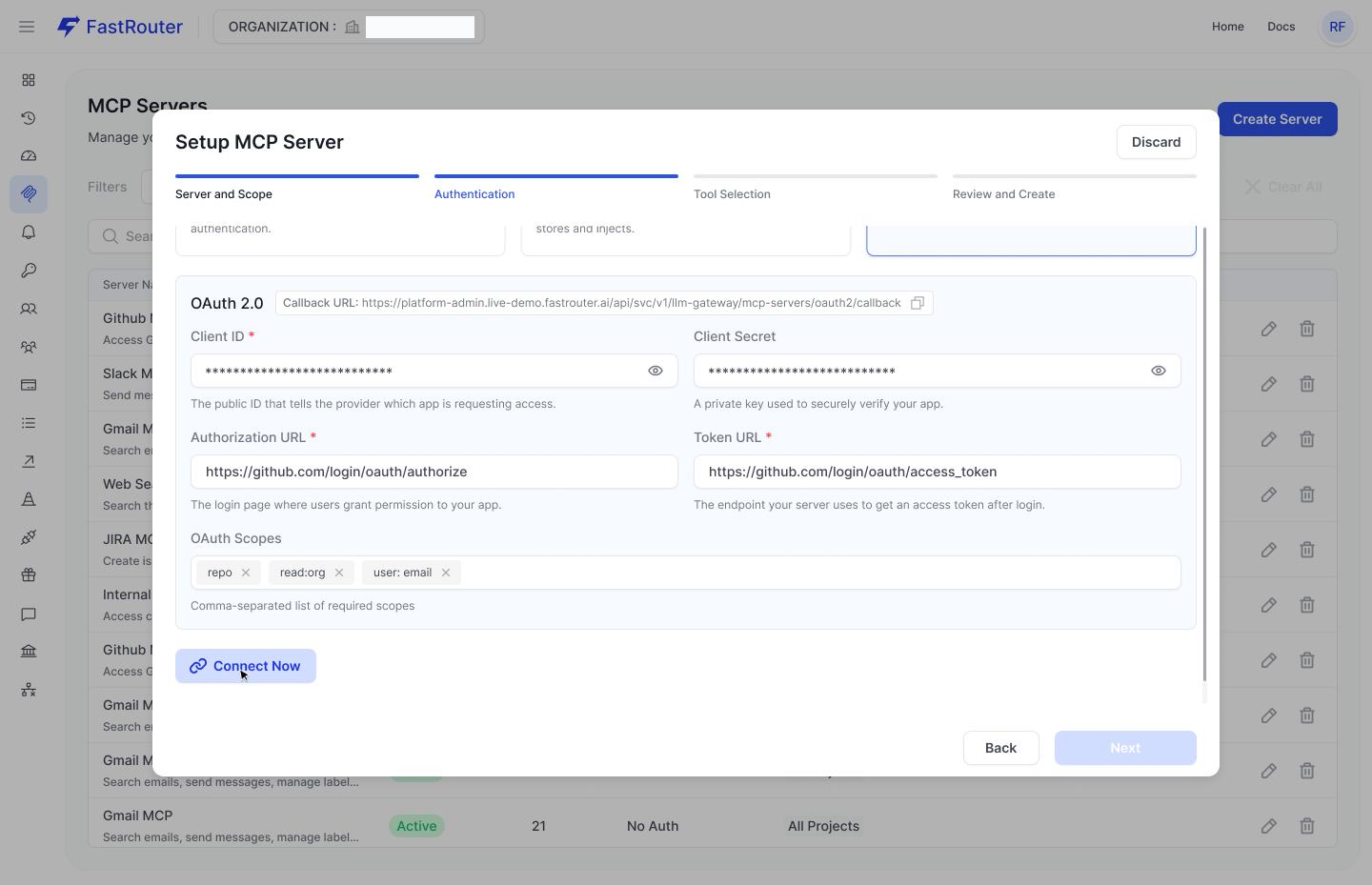The width and height of the screenshot is (1372, 886).
Task: Discard the MCP server setup
Action: tap(1156, 142)
